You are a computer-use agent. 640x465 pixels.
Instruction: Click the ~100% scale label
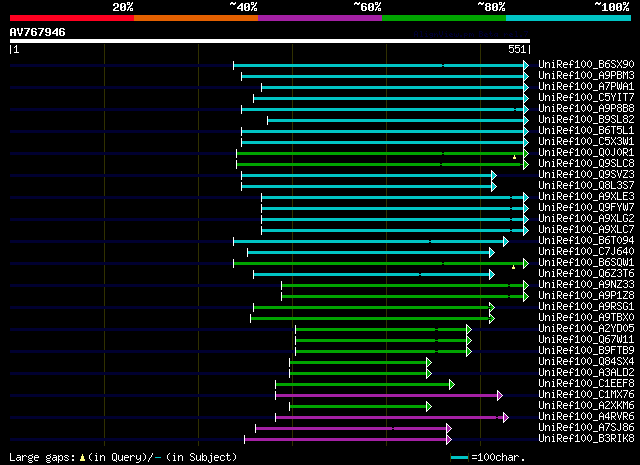[612, 7]
